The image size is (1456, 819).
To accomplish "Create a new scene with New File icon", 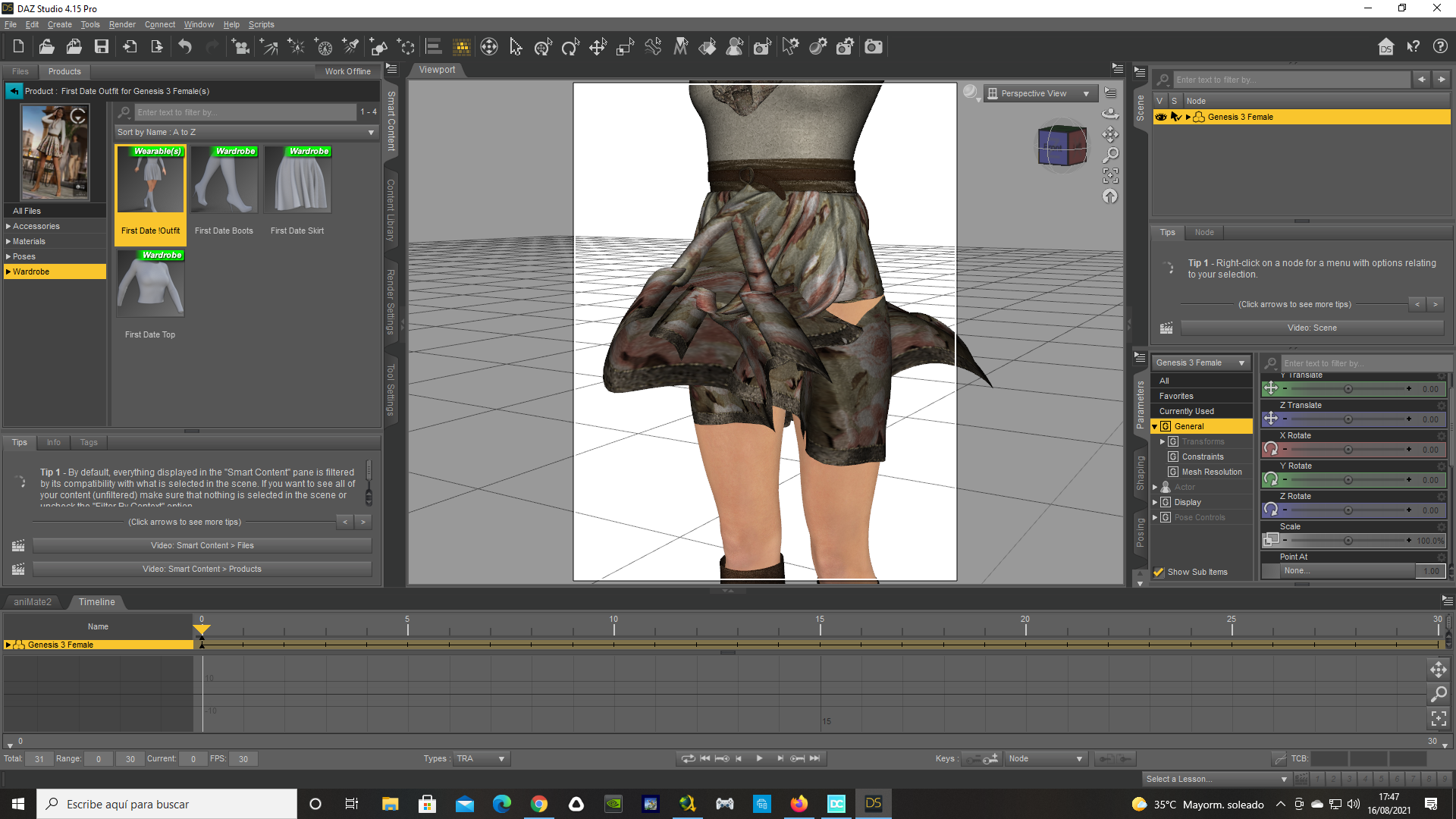I will (18, 47).
